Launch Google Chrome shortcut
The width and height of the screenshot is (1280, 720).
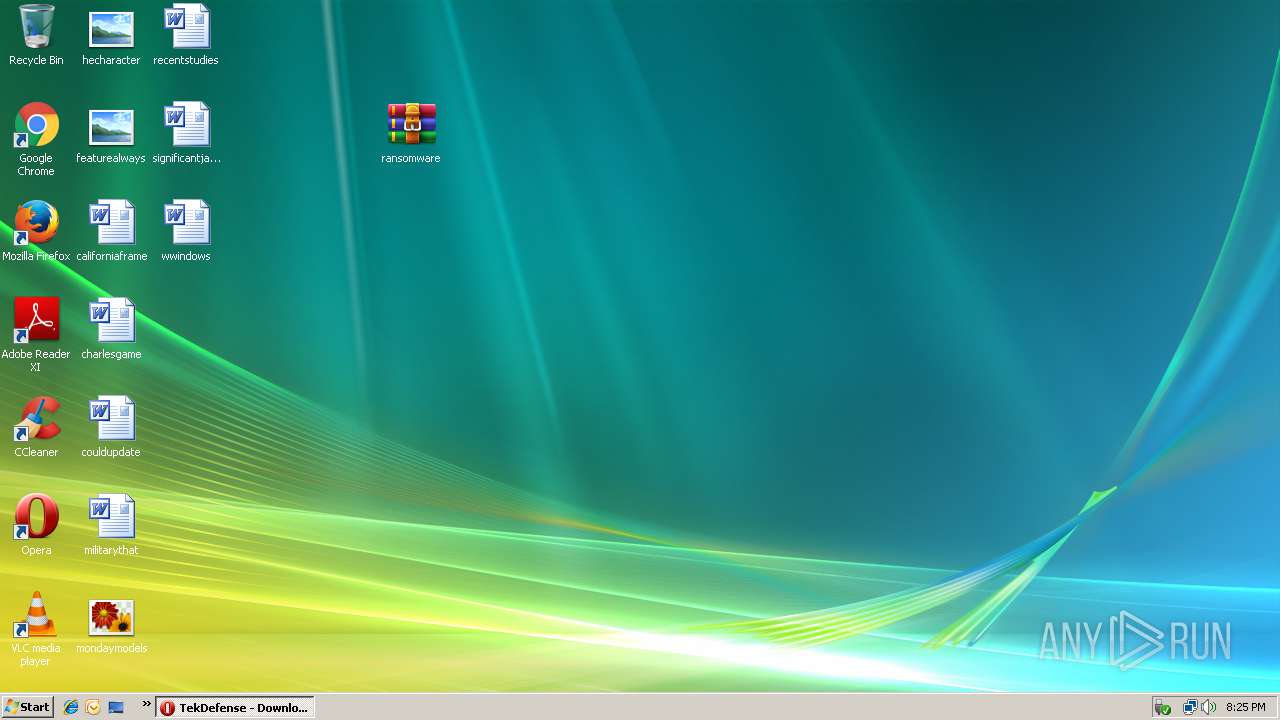36,139
